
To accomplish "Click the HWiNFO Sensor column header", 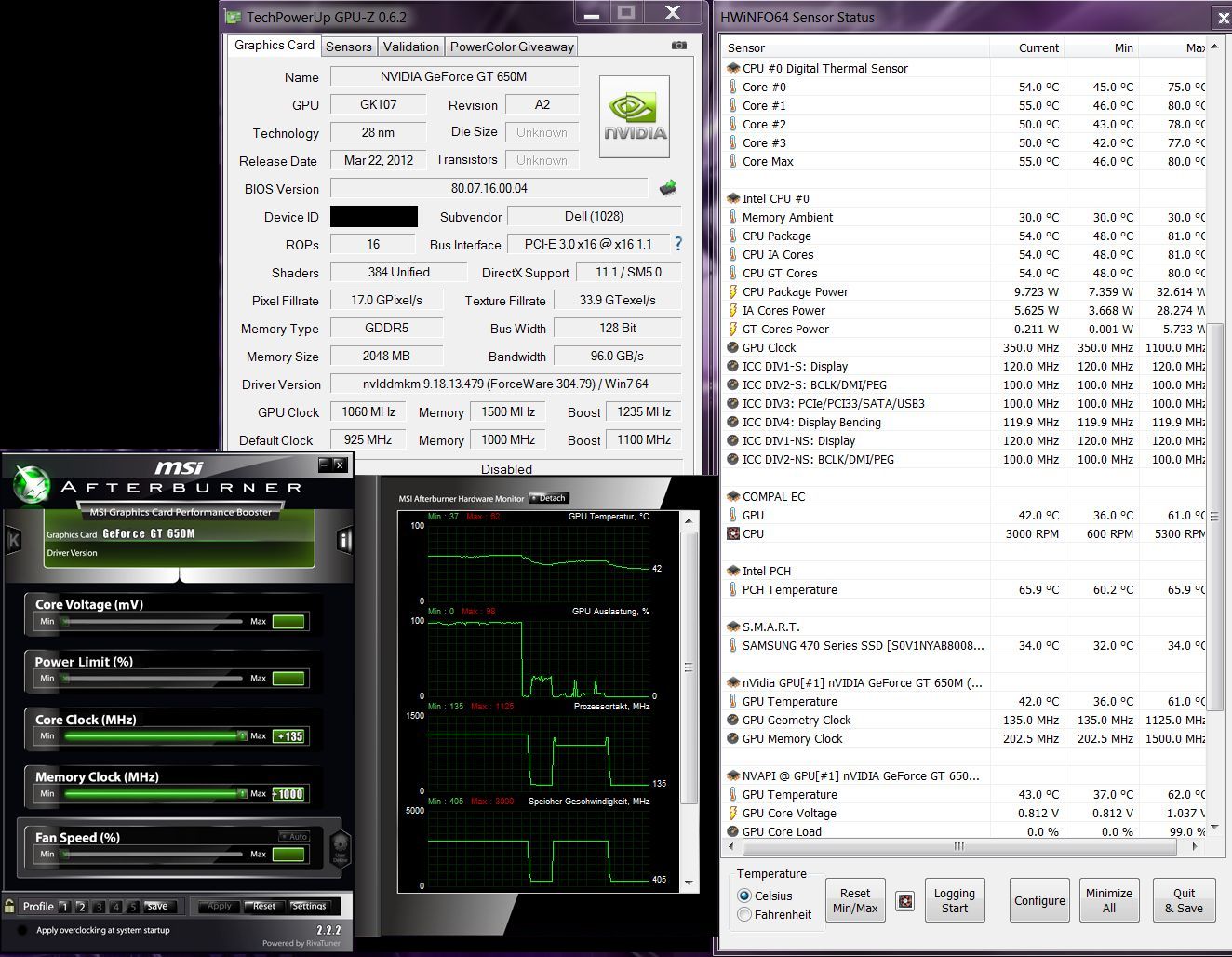I will 856,47.
